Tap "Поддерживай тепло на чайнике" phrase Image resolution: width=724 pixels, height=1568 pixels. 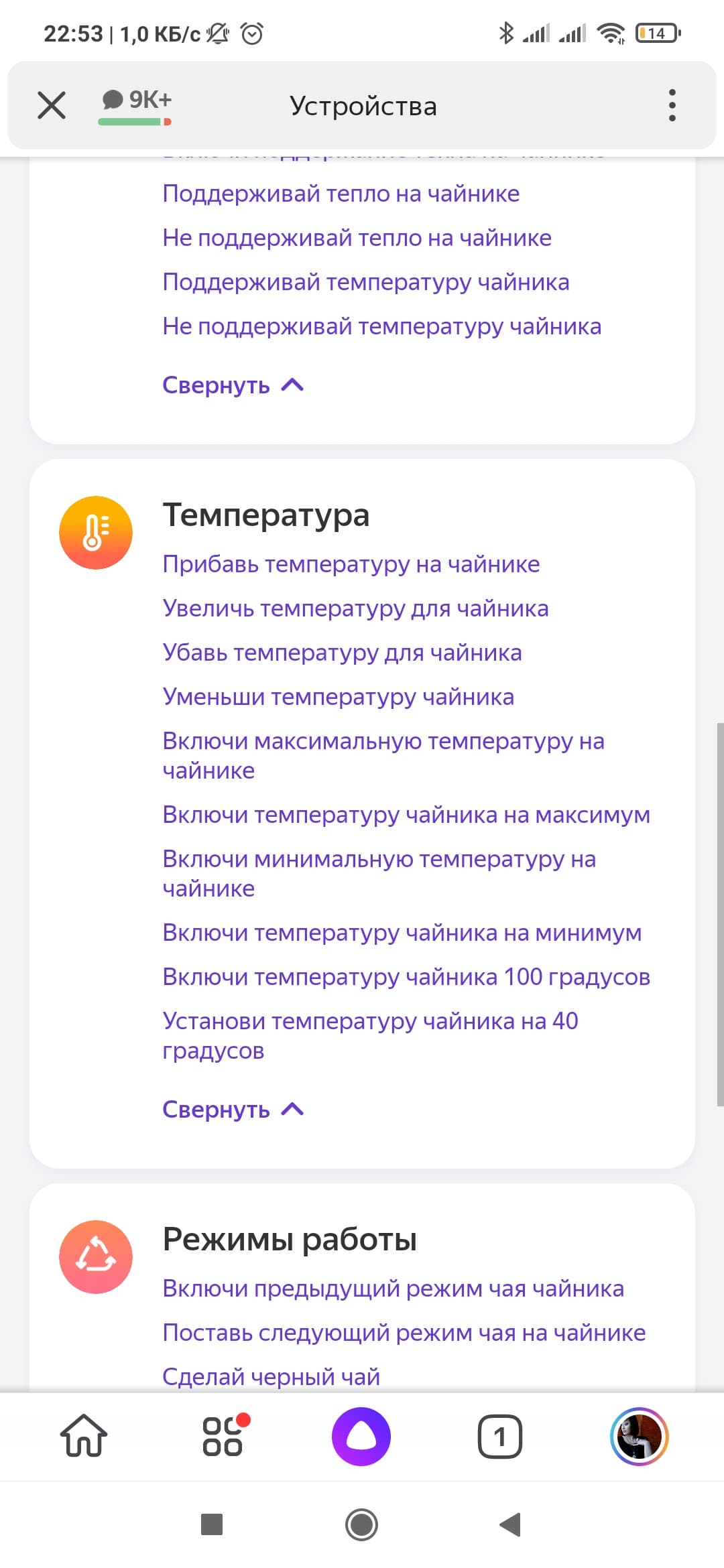coord(341,194)
